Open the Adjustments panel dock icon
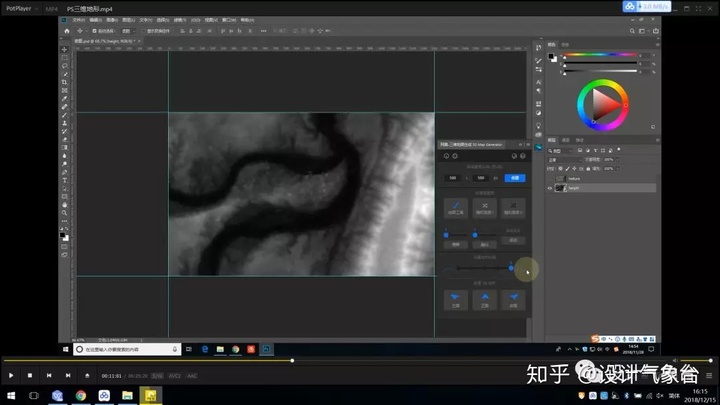720x405 pixels. coord(538,113)
